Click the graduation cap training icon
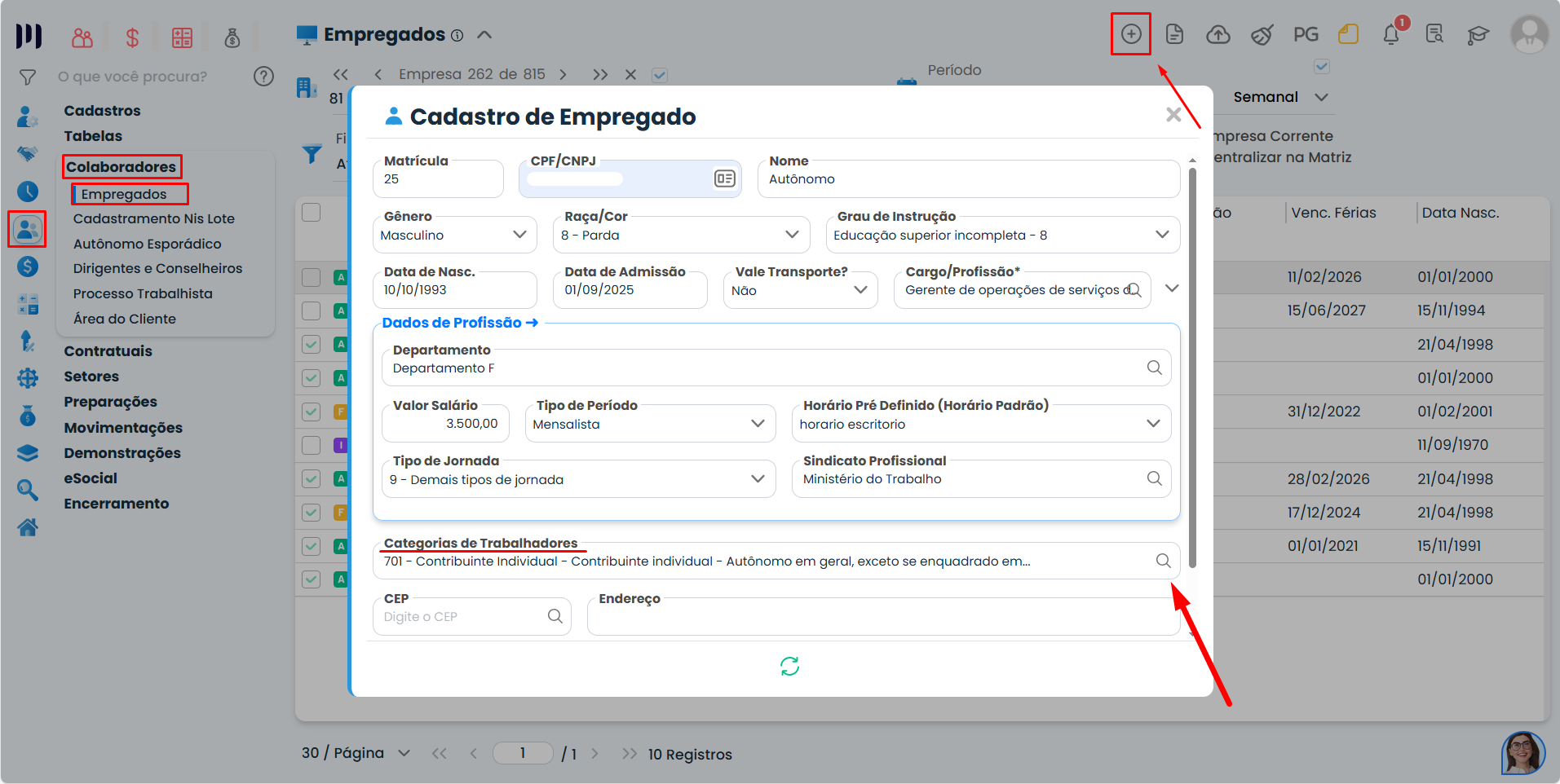This screenshot has height=784, width=1560. click(x=1478, y=34)
